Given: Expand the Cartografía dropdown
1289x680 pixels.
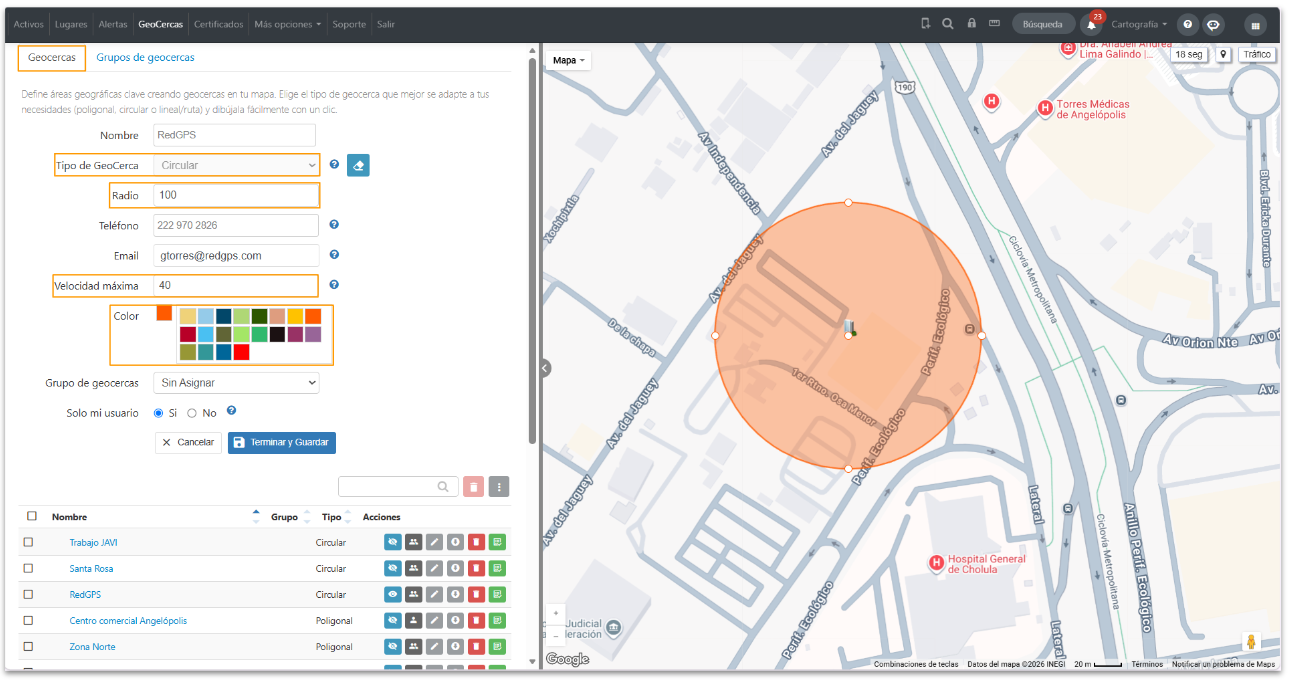Looking at the screenshot, I should point(1139,24).
